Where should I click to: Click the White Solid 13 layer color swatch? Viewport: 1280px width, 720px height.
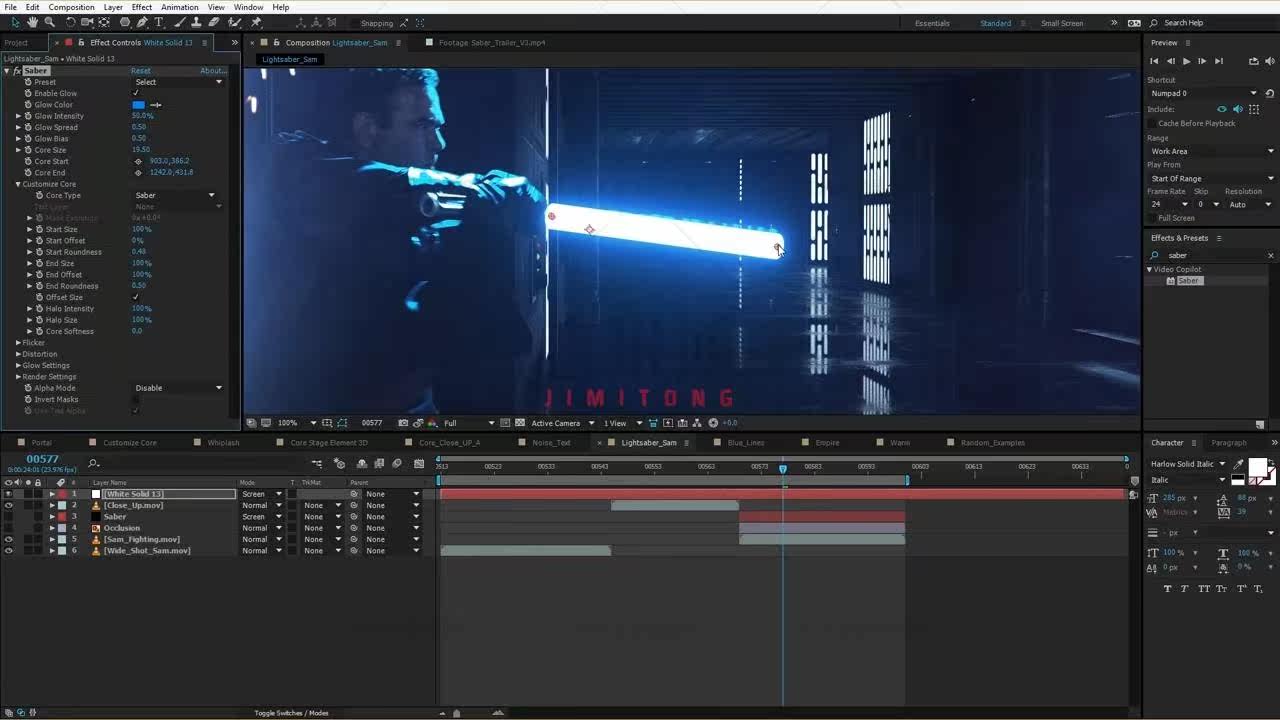pos(61,494)
